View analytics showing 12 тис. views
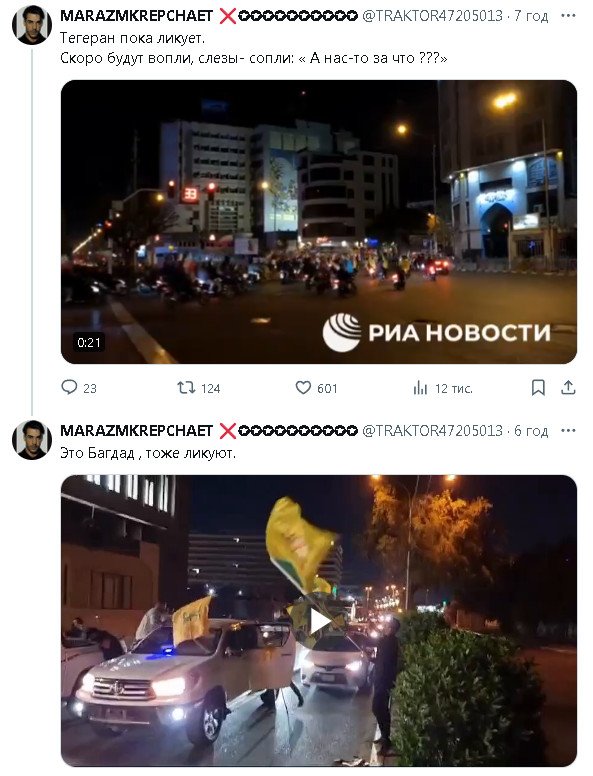Viewport: 593px width, 776px height. 443,388
